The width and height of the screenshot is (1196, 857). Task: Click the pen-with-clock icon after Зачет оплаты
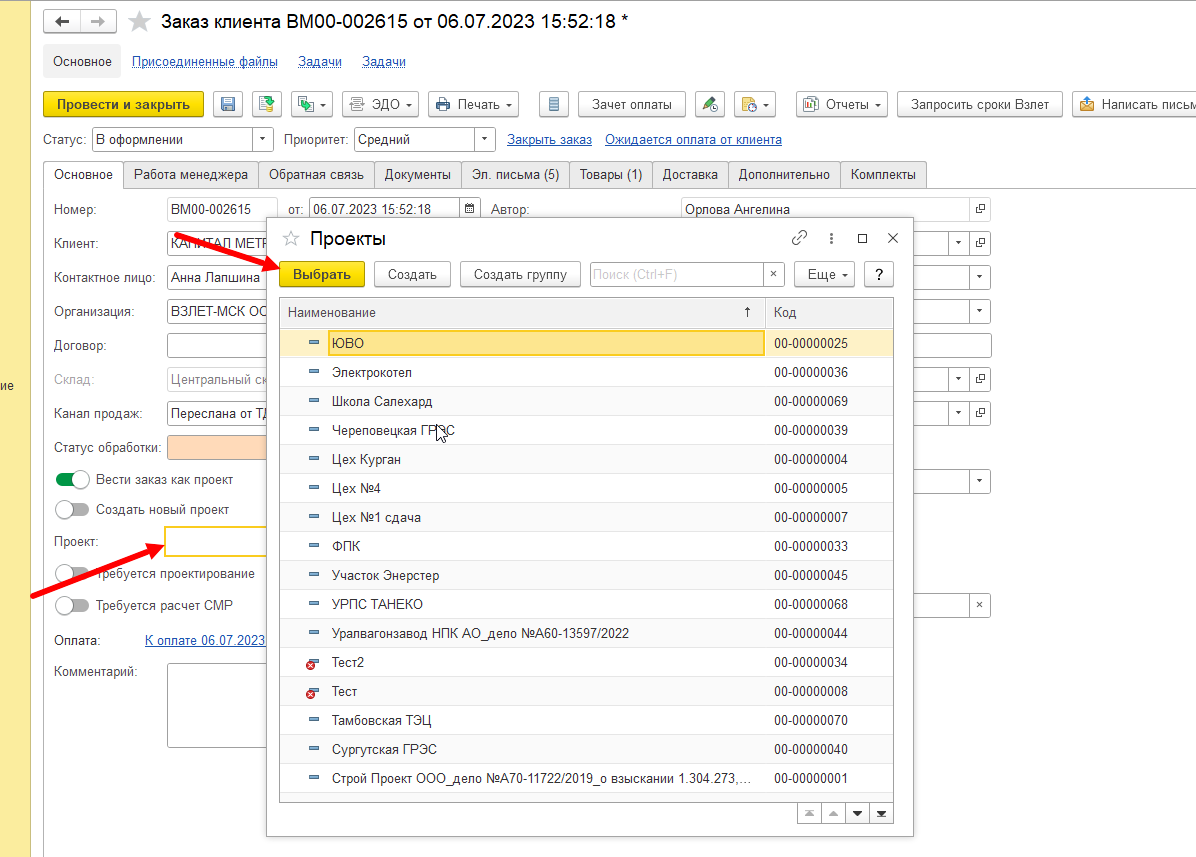pos(709,104)
